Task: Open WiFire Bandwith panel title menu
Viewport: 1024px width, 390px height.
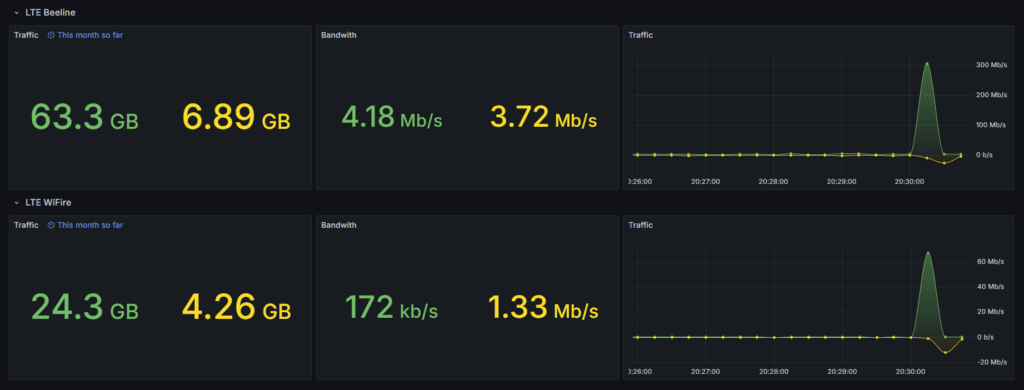Action: click(338, 225)
